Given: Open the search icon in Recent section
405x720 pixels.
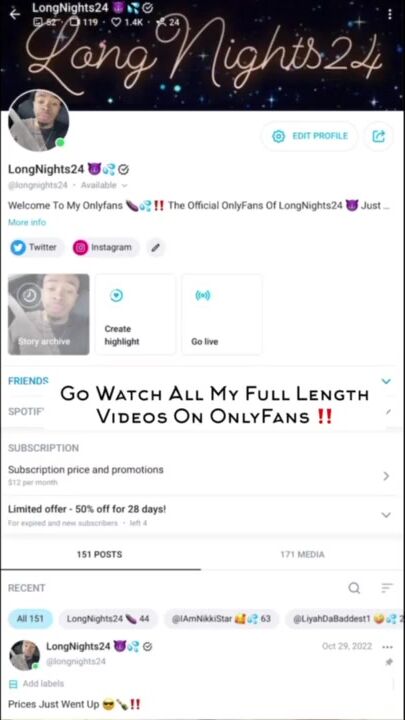Looking at the screenshot, I should point(354,588).
